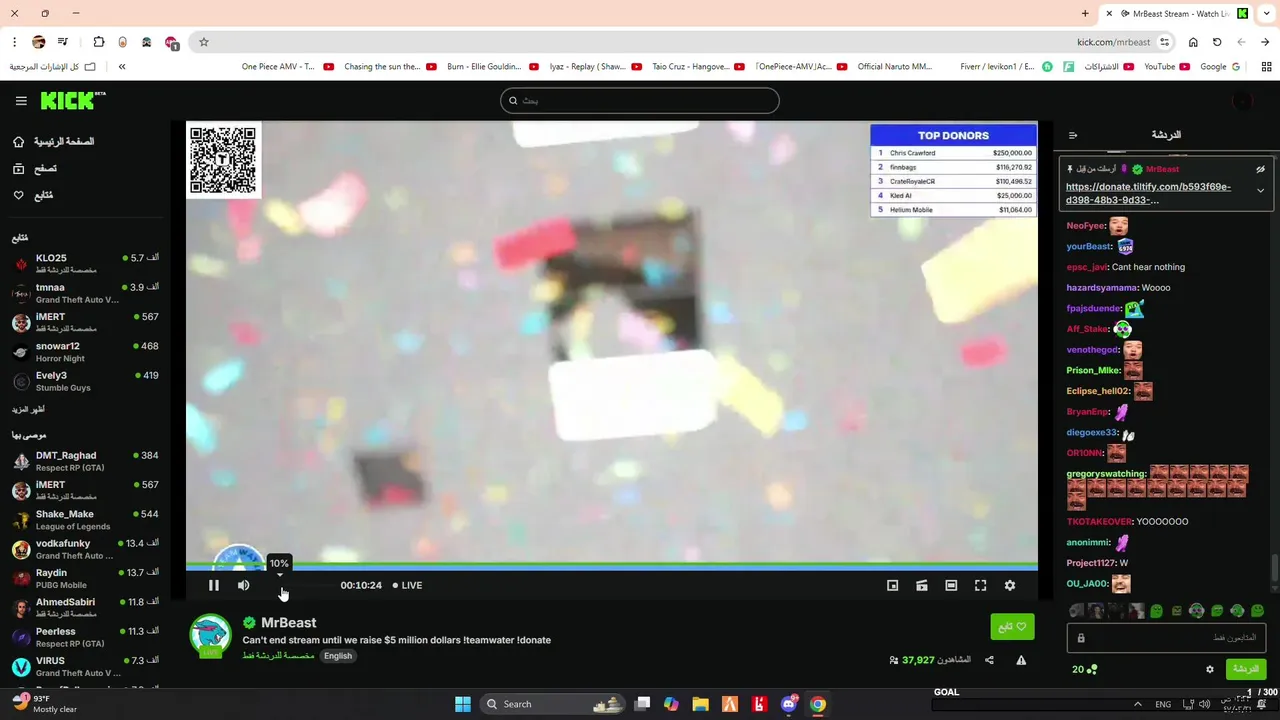Go to Home in sidebar
The width and height of the screenshot is (1280, 720).
[x=54, y=142]
